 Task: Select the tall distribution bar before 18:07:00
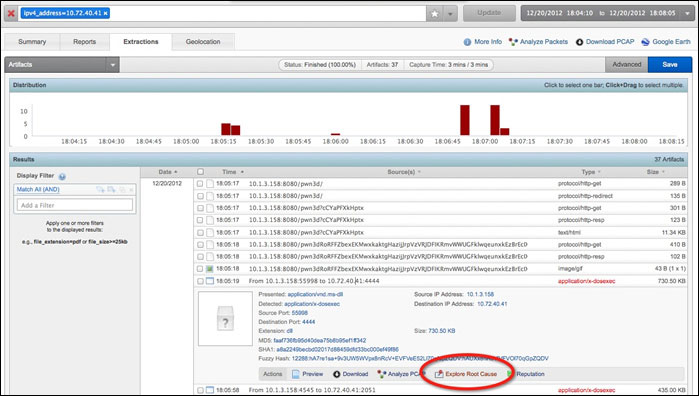465,120
